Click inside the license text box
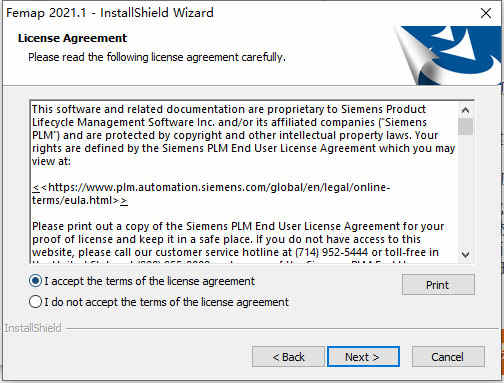This screenshot has width=504, height=383. (x=244, y=182)
